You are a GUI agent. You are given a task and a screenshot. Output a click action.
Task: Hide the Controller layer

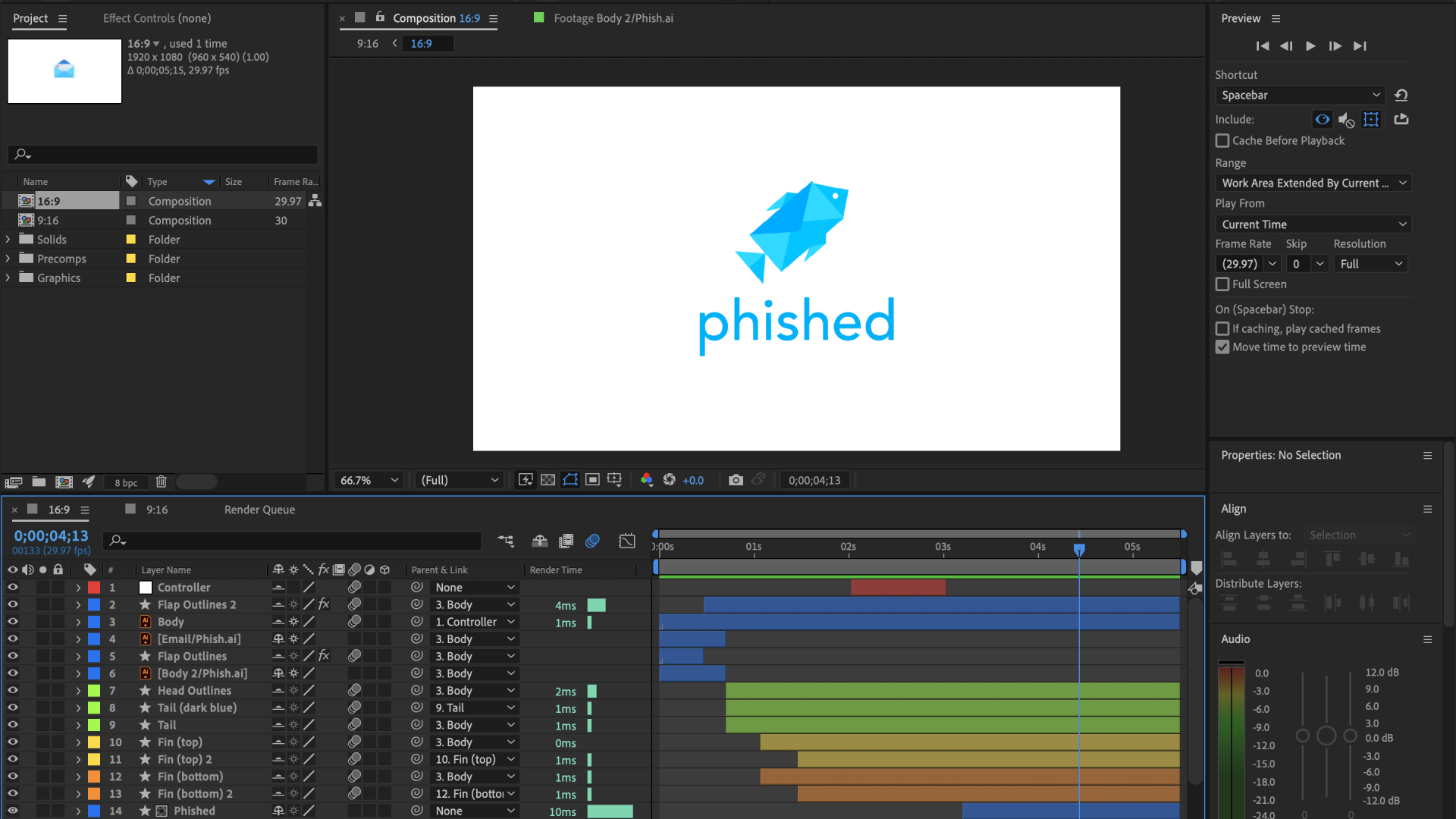pos(12,588)
